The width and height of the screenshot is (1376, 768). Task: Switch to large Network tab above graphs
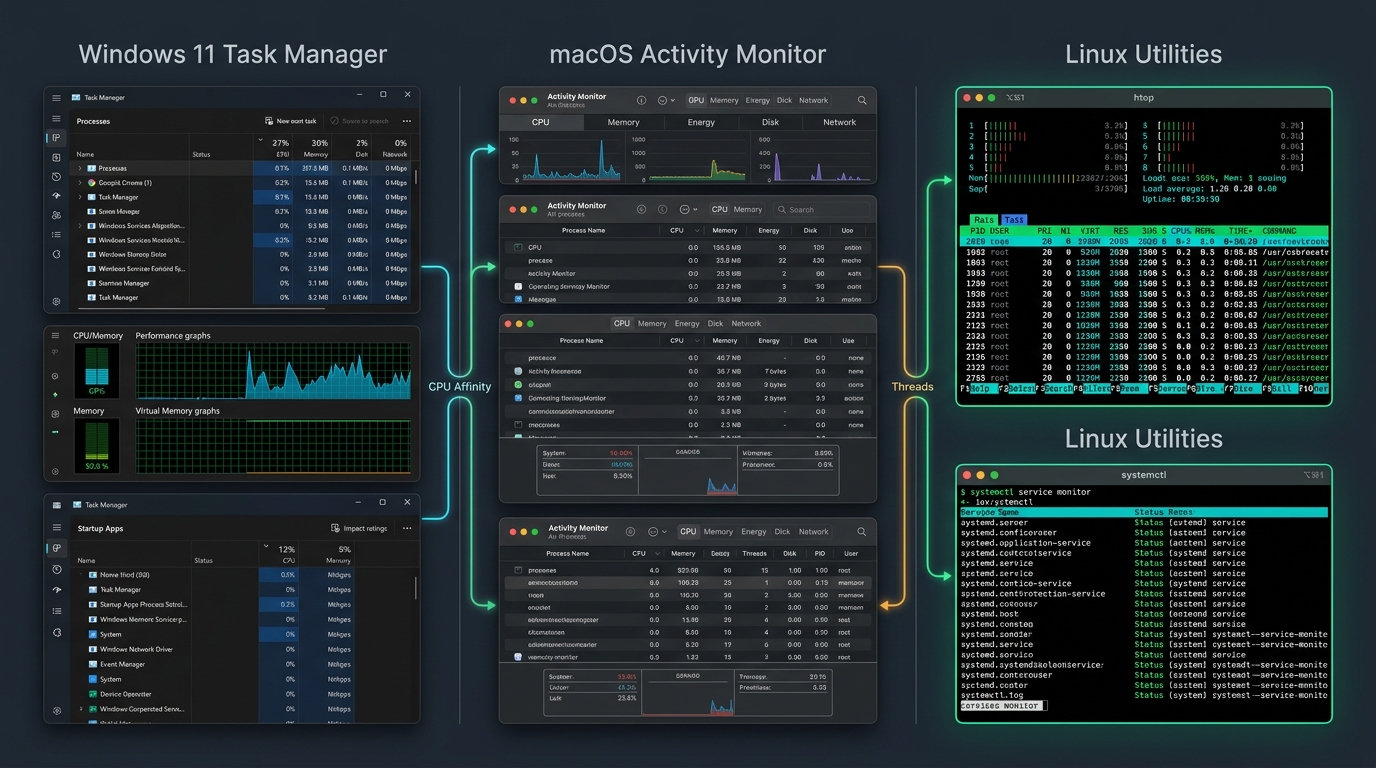click(x=839, y=122)
